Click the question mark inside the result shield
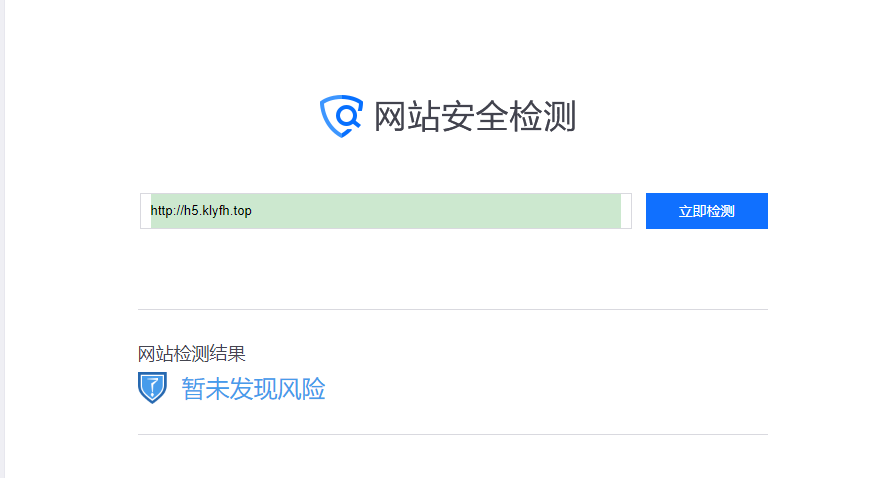The image size is (886, 478). pos(153,387)
